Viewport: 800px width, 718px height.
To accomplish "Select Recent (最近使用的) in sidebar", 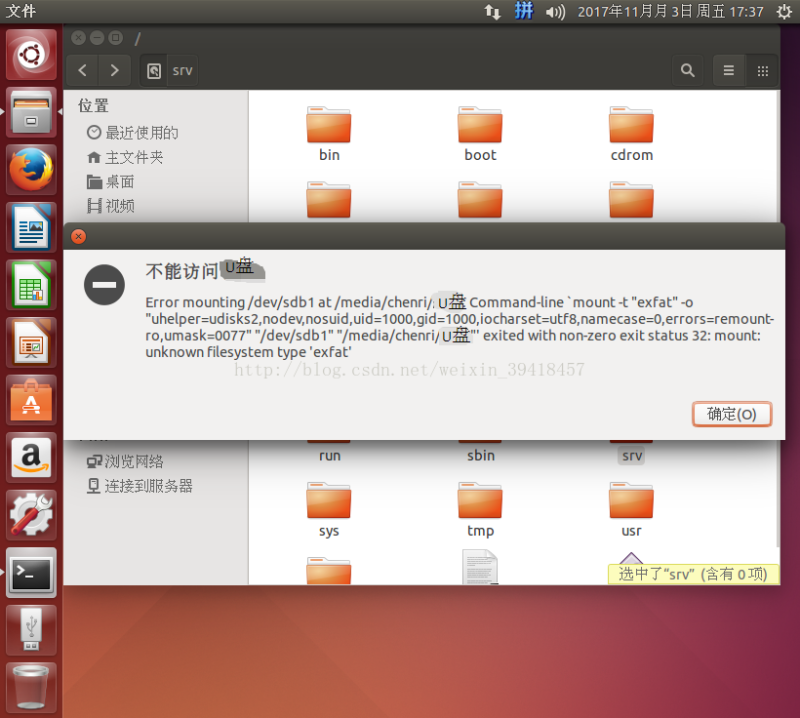I will coord(133,133).
